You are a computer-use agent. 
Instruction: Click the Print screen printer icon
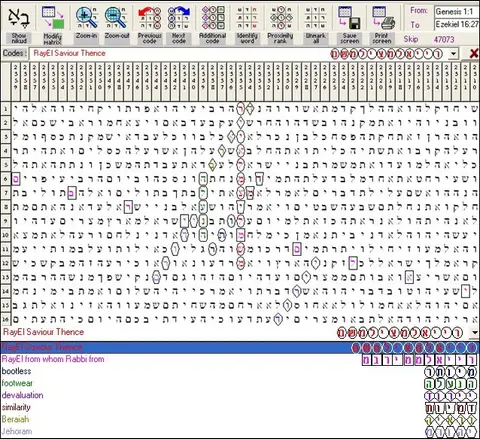point(384,17)
